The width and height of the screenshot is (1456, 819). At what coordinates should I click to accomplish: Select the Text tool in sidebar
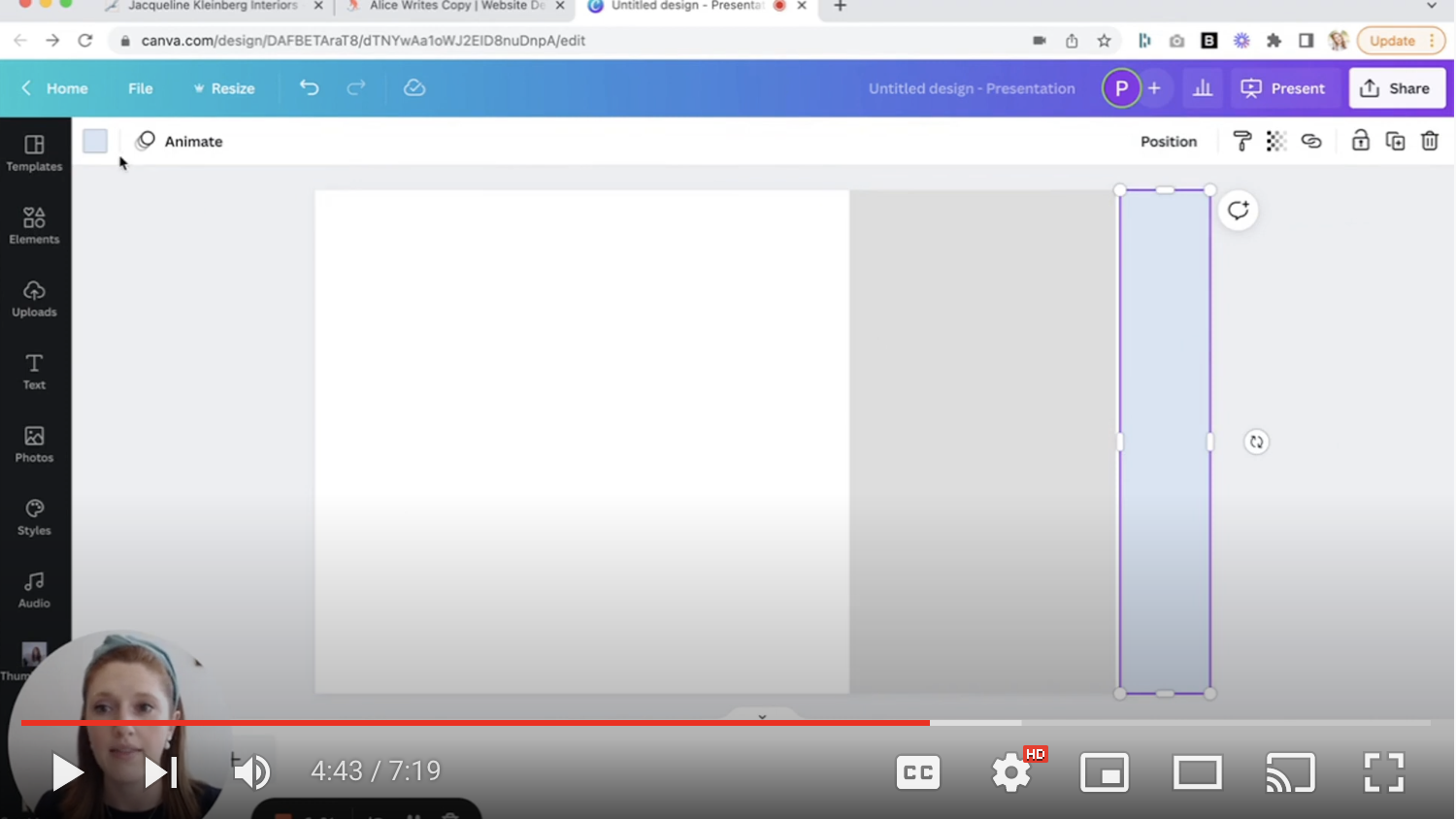coord(35,372)
